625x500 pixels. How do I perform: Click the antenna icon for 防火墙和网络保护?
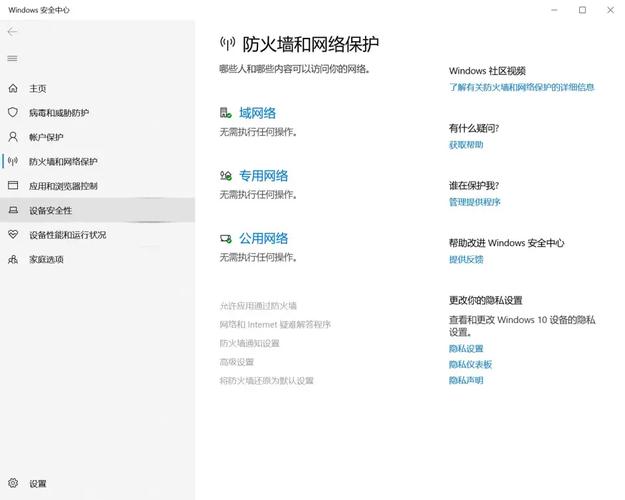pos(13,161)
